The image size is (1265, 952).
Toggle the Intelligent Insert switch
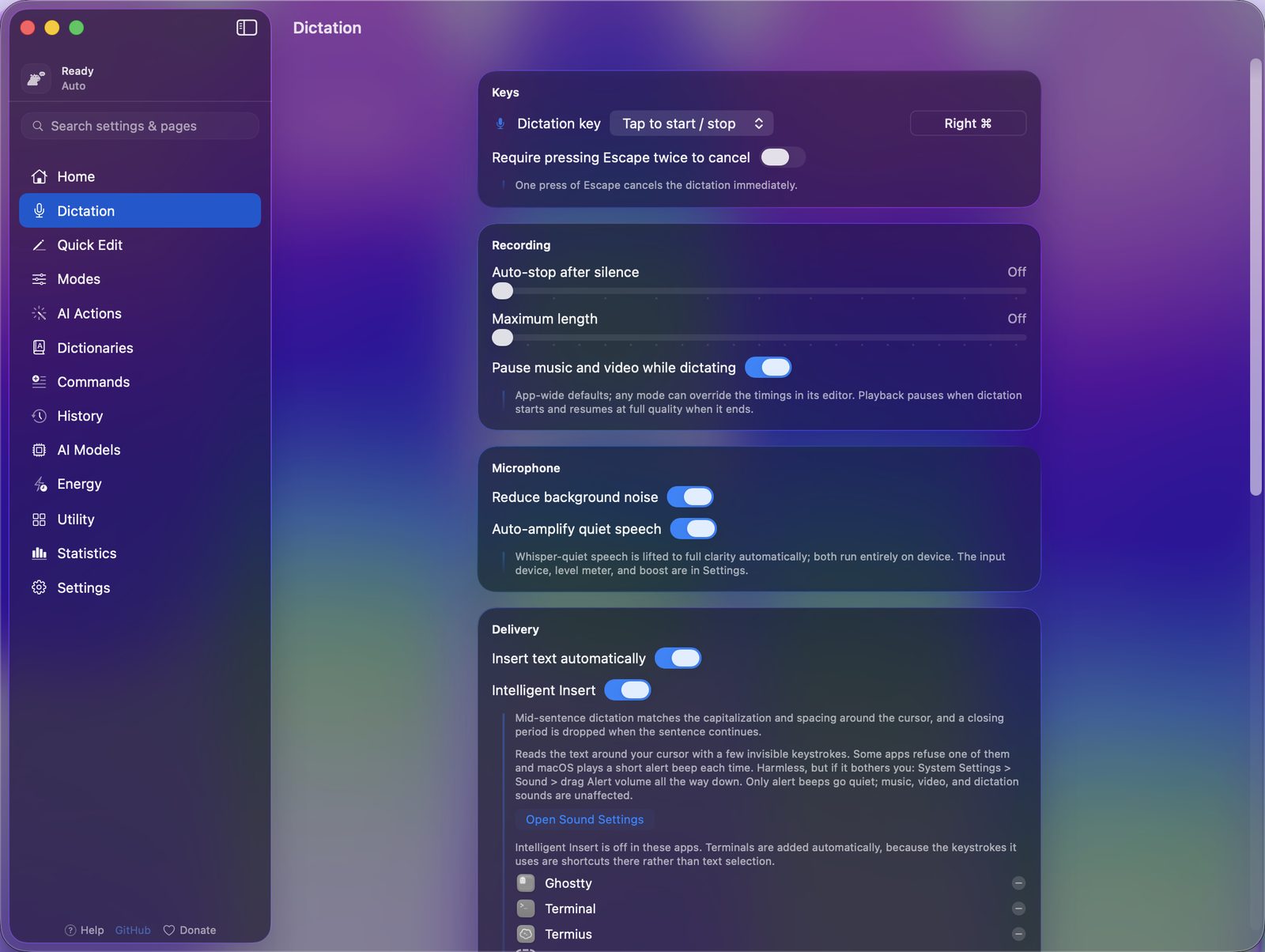628,690
